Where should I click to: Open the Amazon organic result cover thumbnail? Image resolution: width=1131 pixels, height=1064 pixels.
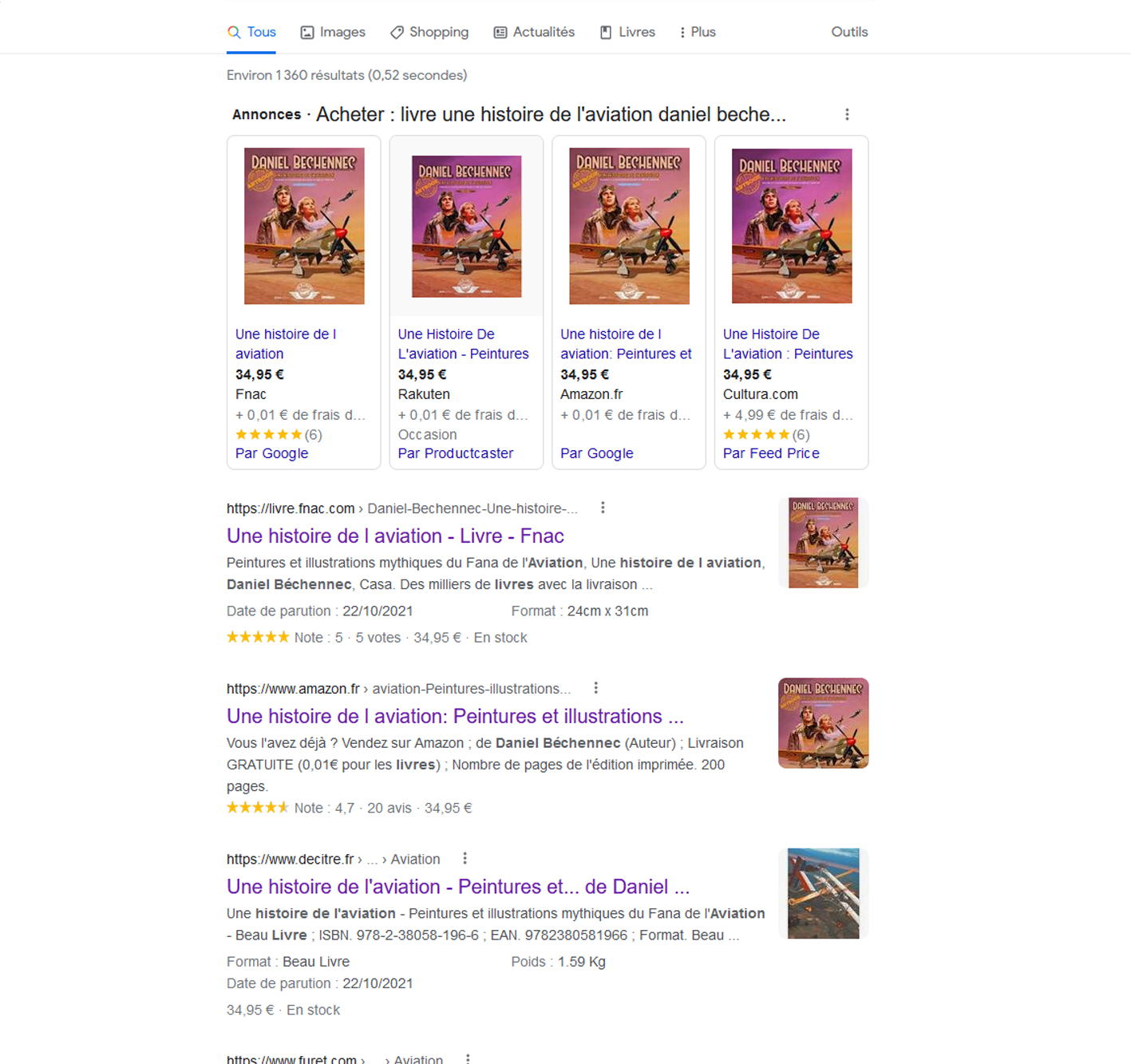(x=823, y=723)
